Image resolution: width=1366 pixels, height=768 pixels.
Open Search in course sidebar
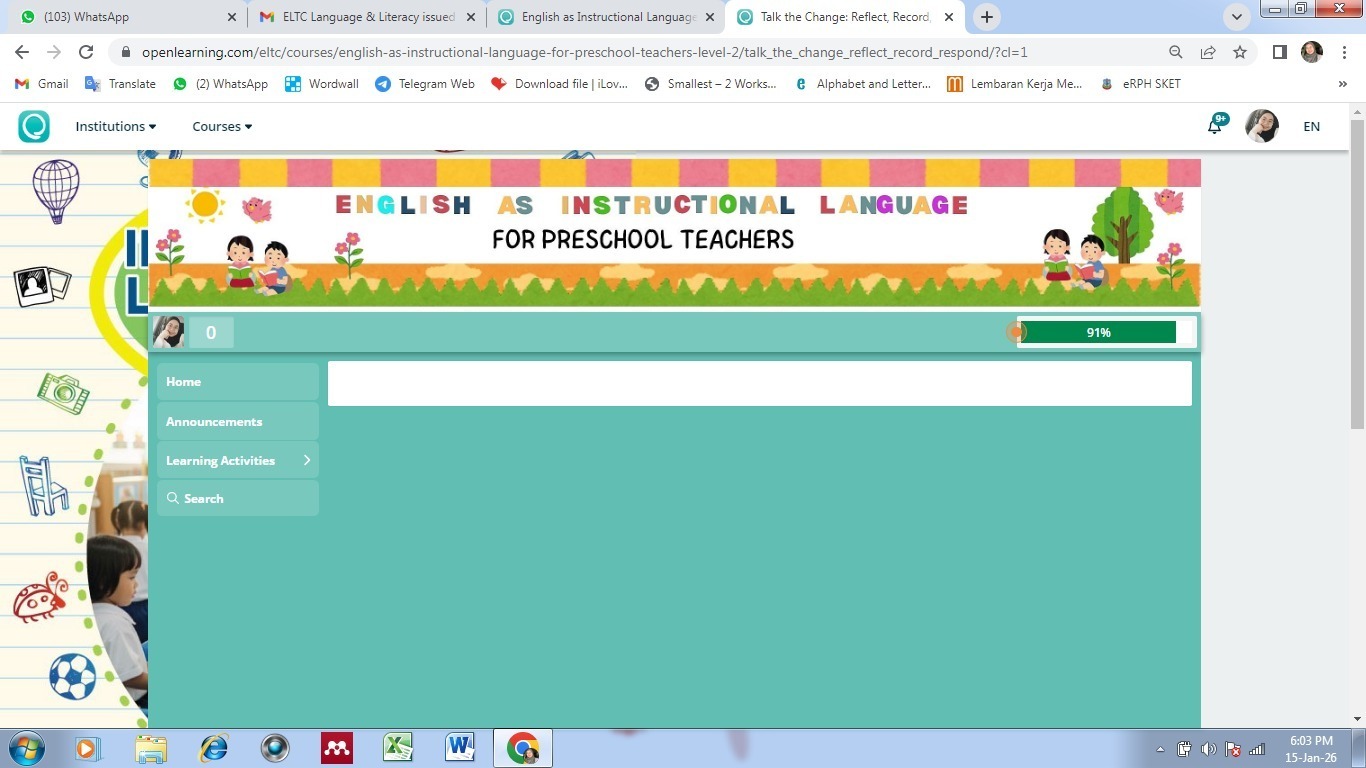tap(238, 498)
